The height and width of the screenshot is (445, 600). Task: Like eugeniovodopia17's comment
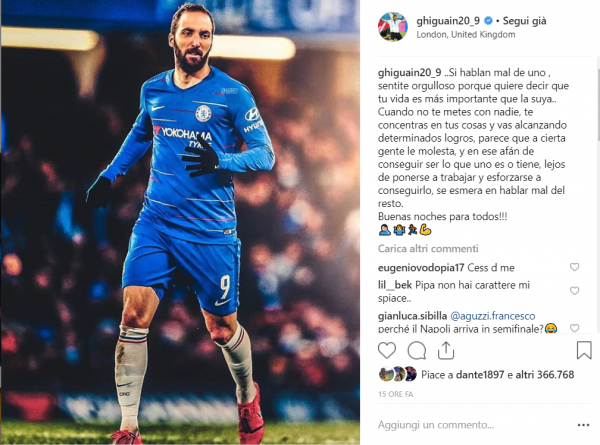(574, 267)
